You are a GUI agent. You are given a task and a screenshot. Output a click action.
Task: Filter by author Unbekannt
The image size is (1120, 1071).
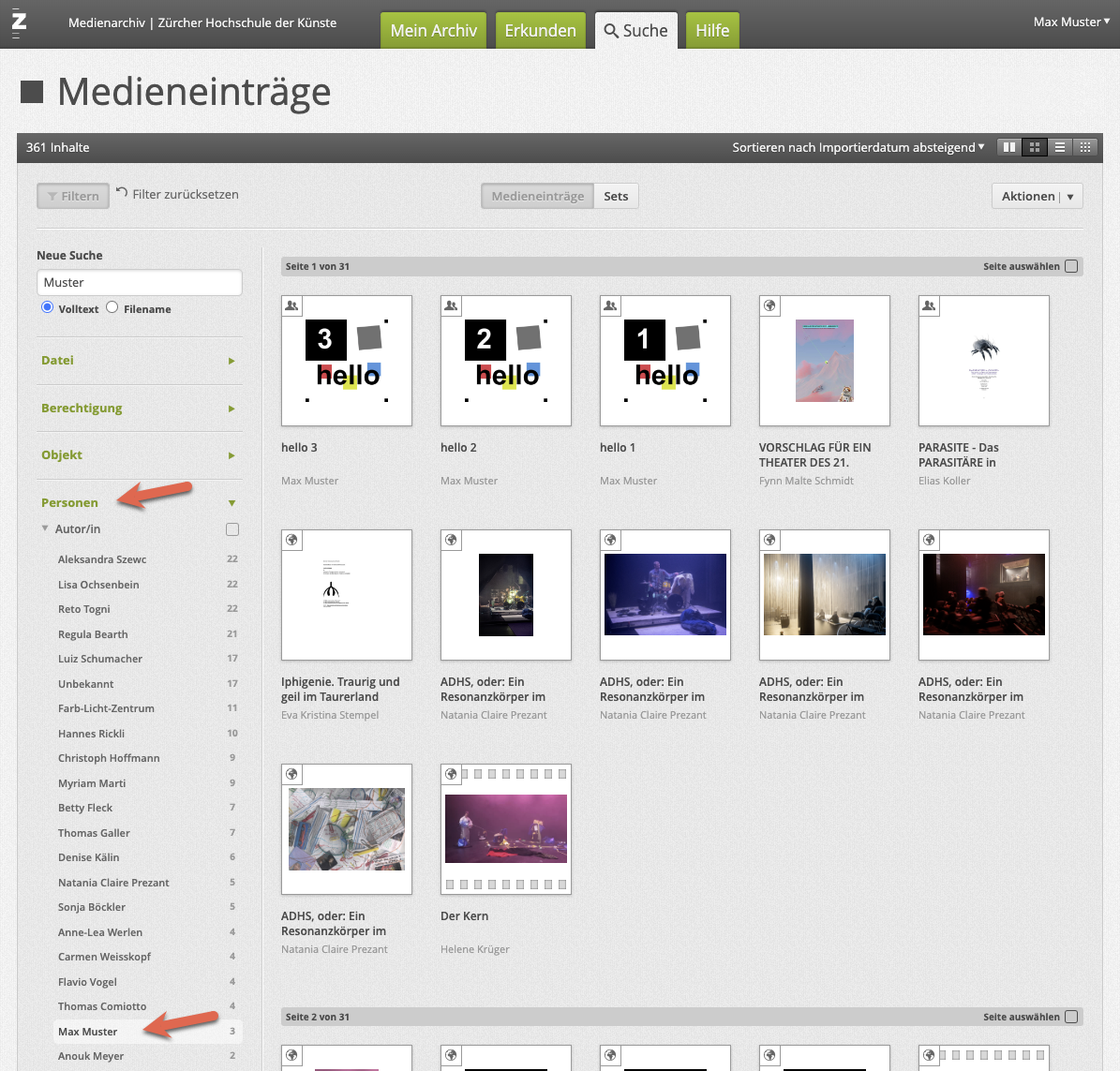point(148,683)
